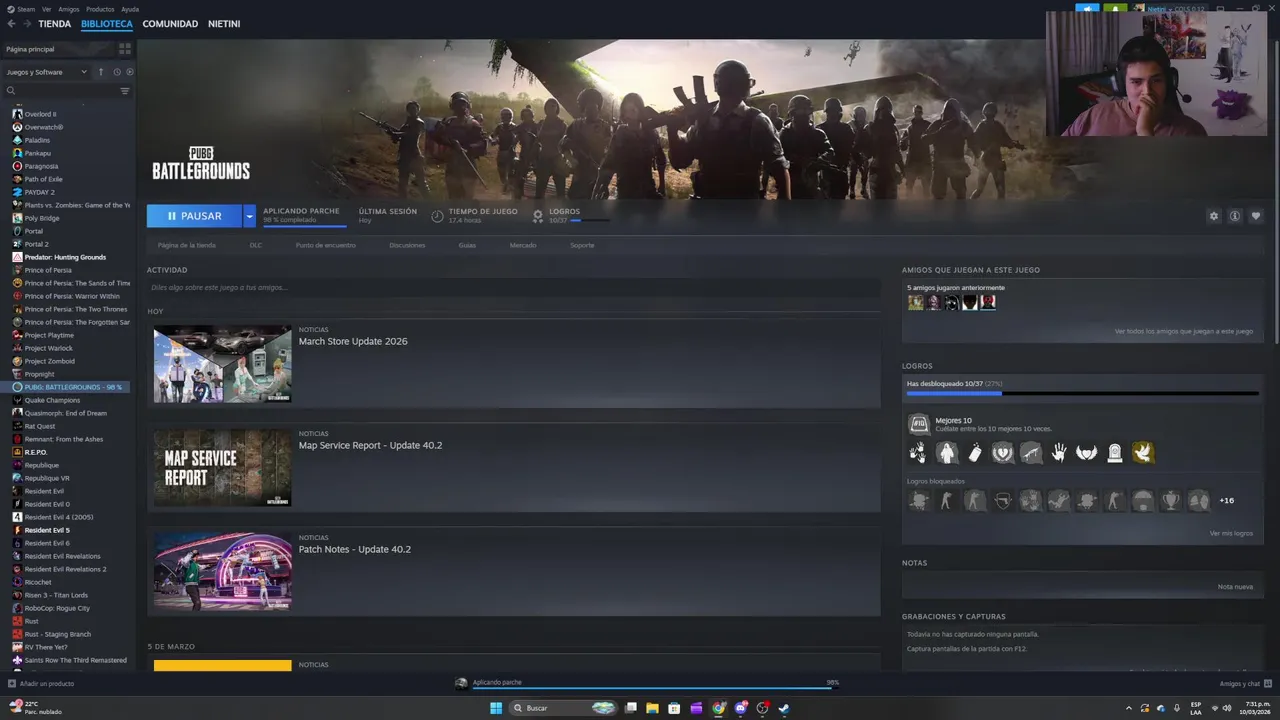The width and height of the screenshot is (1280, 720).
Task: Expand the Juegos y Software dropdown
Action: 46,72
